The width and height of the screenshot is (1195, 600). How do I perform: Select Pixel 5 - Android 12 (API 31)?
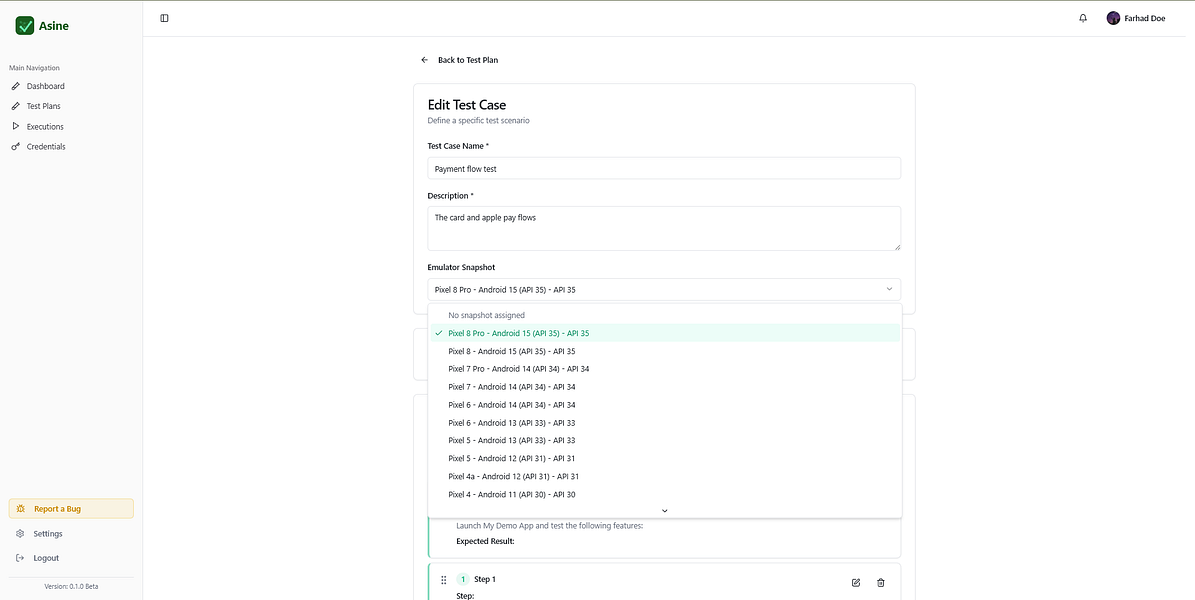click(665, 458)
